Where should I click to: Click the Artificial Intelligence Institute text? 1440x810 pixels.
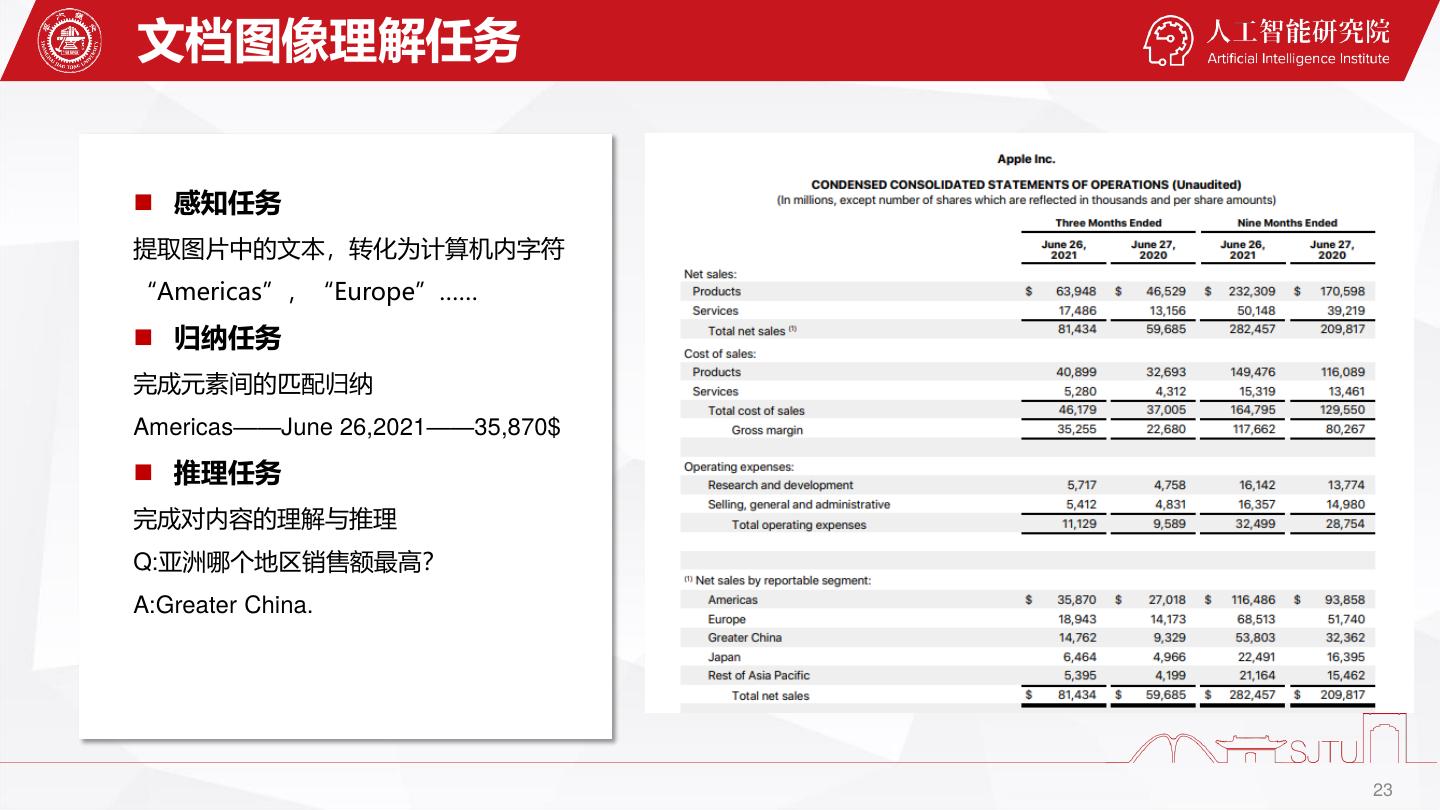point(1298,59)
